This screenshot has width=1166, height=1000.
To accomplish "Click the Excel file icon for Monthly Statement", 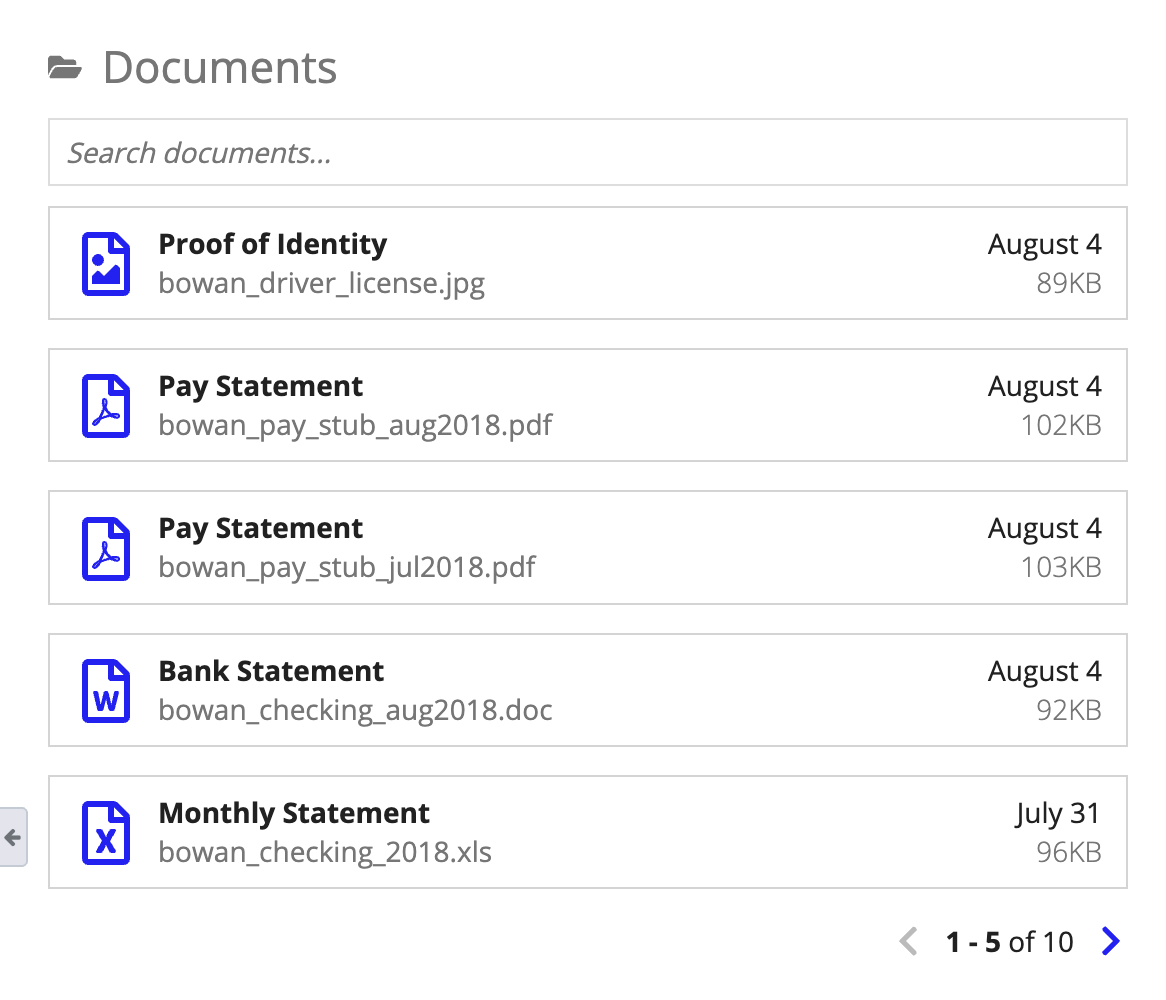I will [x=106, y=833].
